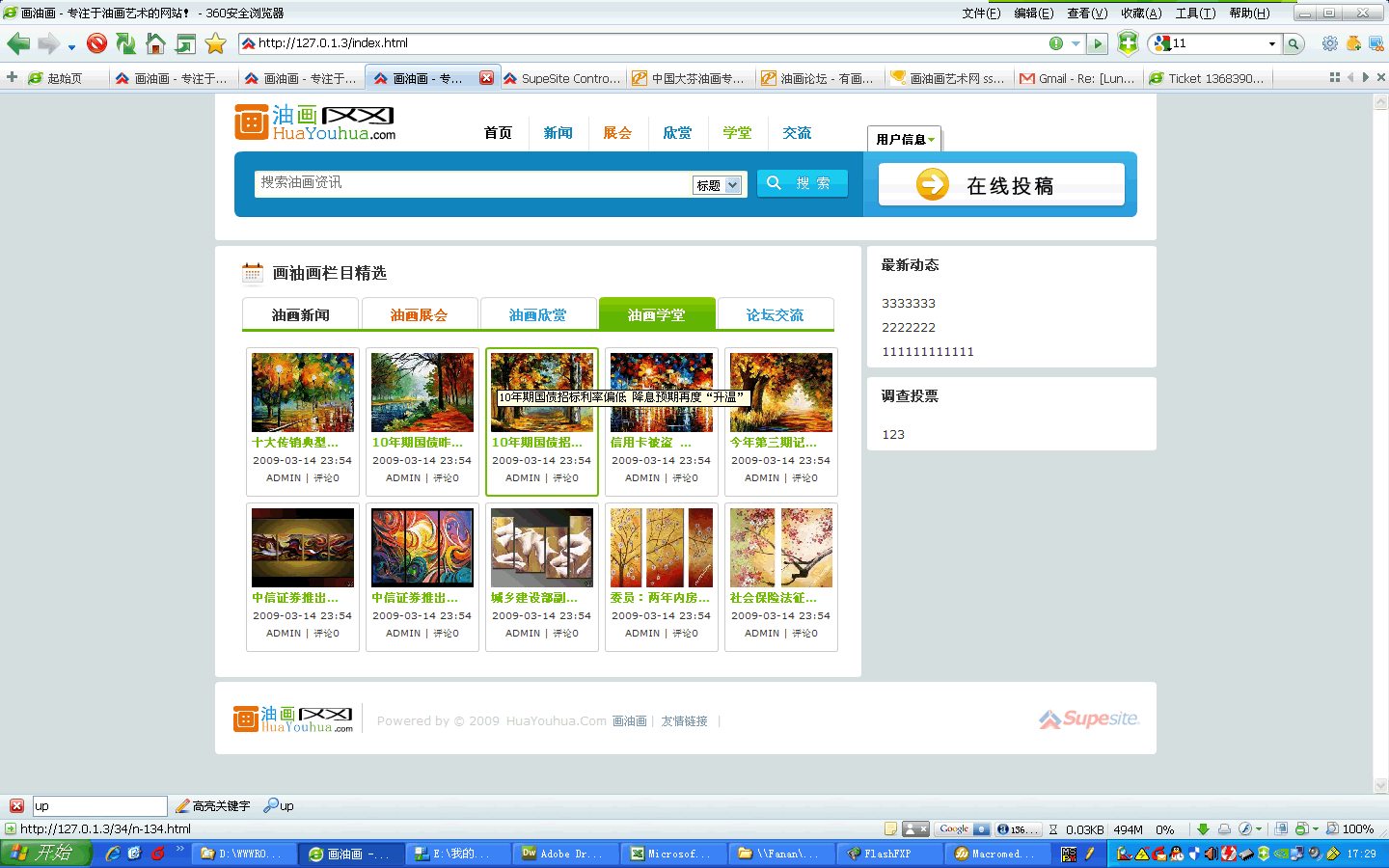The width and height of the screenshot is (1389, 868).
Task: Click the 友情链接 footer link
Action: (x=684, y=720)
